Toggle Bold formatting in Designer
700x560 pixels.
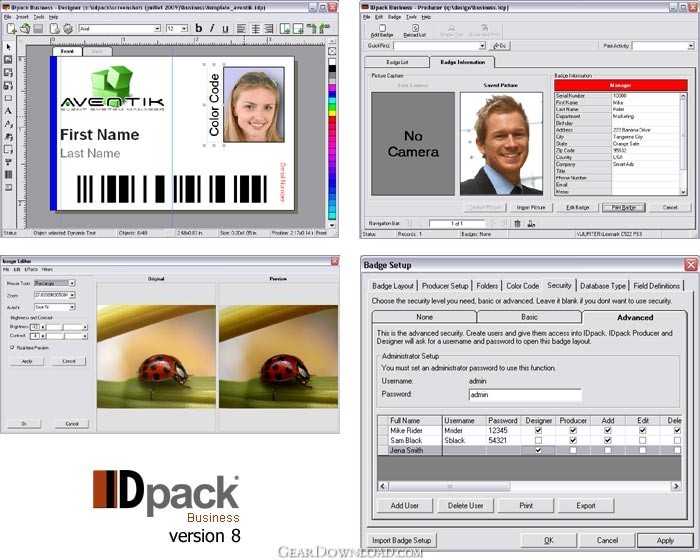[199, 29]
